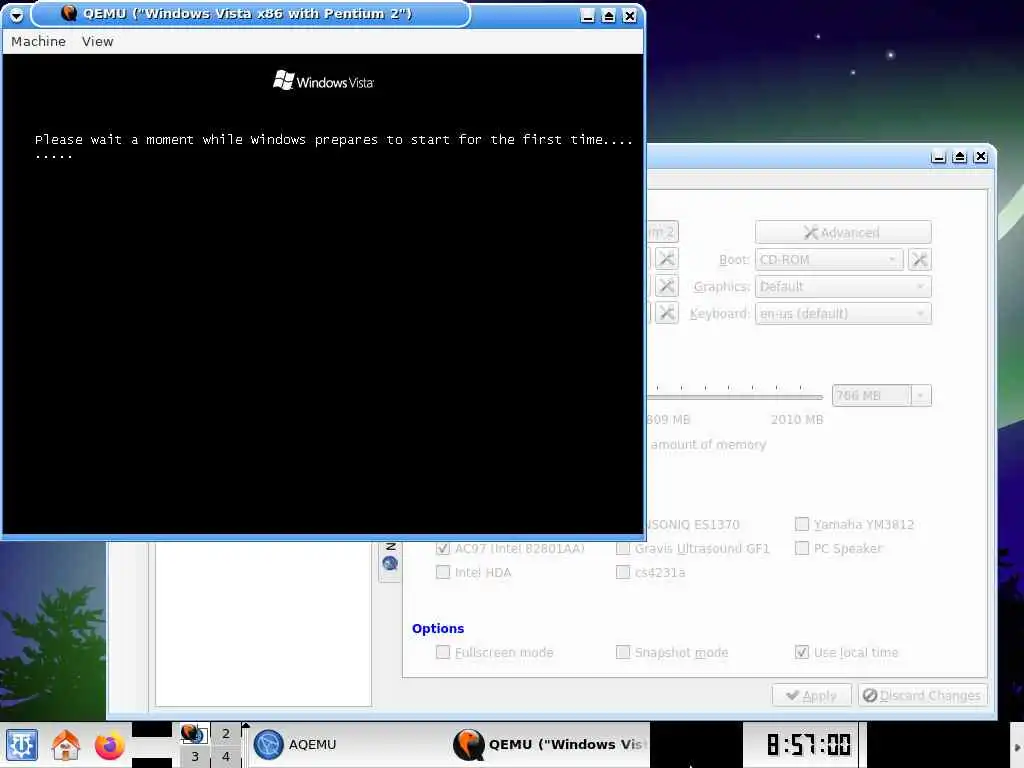Click the AQEMU virtual machine list area
Screen dimensions: 1024x768
pos(263,624)
